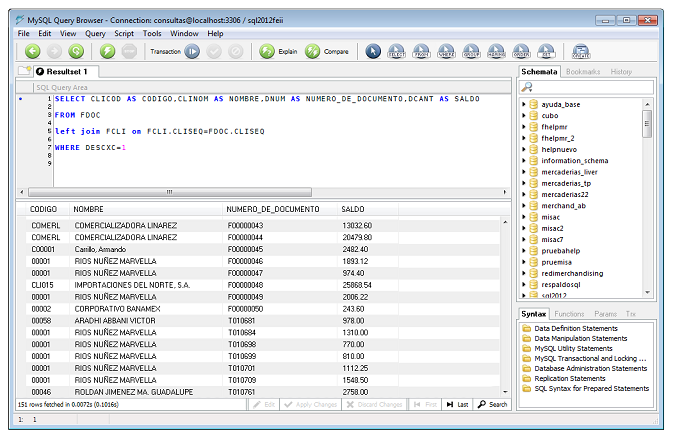The height and width of the screenshot is (440, 676).
Task: Select the GROUP clause tool
Action: click(x=471, y=51)
